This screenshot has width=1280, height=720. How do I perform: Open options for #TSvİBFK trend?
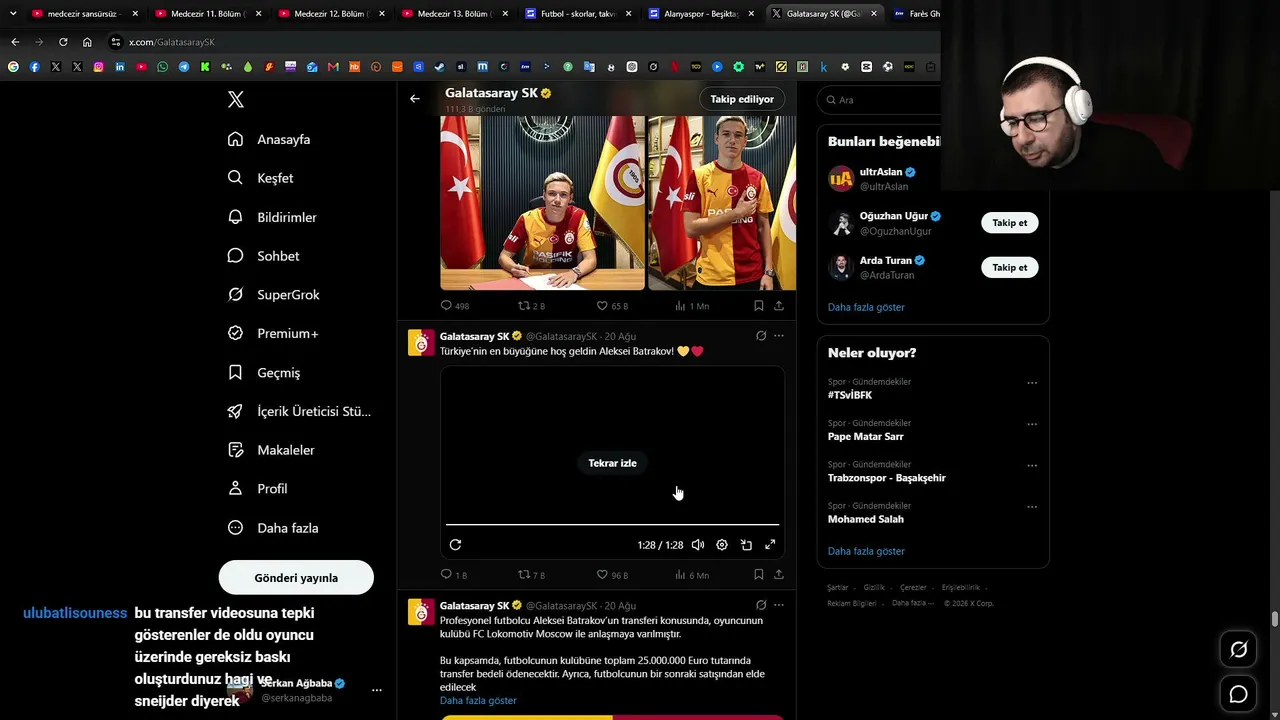click(x=1032, y=383)
